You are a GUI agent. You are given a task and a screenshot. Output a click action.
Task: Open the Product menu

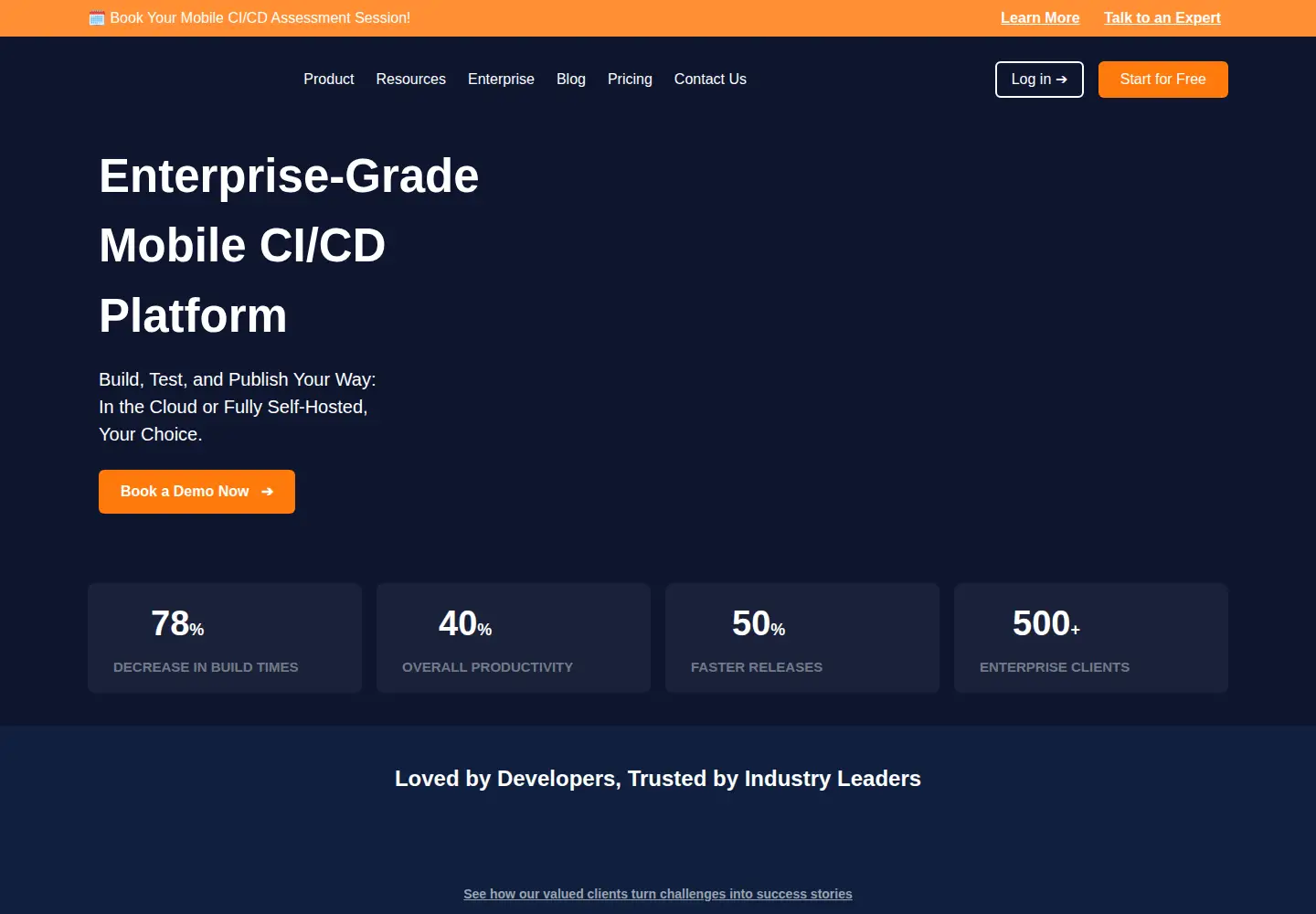(329, 80)
